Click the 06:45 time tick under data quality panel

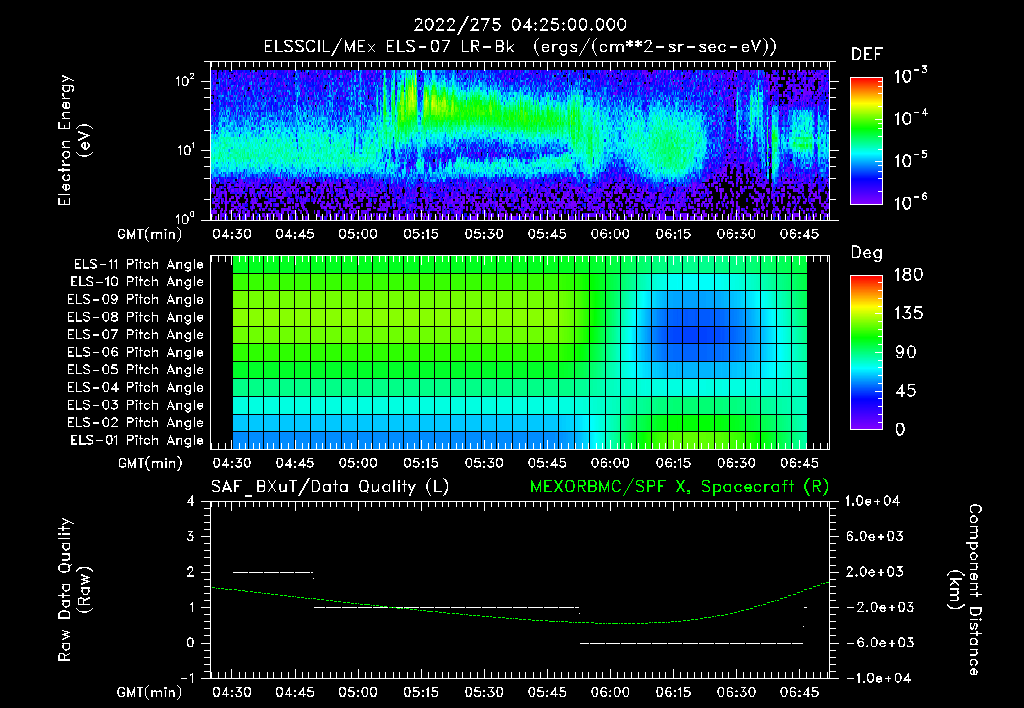799,692
